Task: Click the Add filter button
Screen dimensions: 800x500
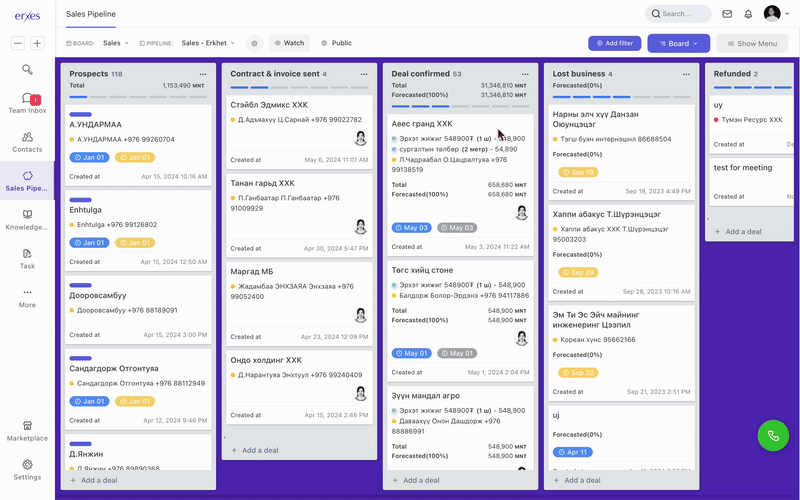Action: tap(614, 43)
